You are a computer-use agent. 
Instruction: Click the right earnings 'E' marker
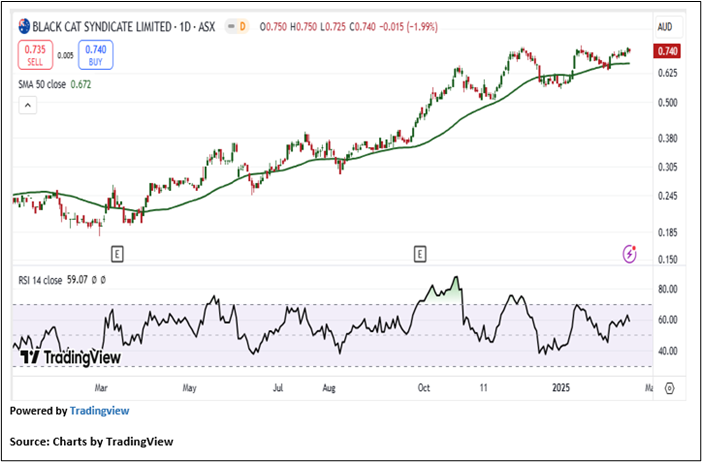tap(420, 253)
